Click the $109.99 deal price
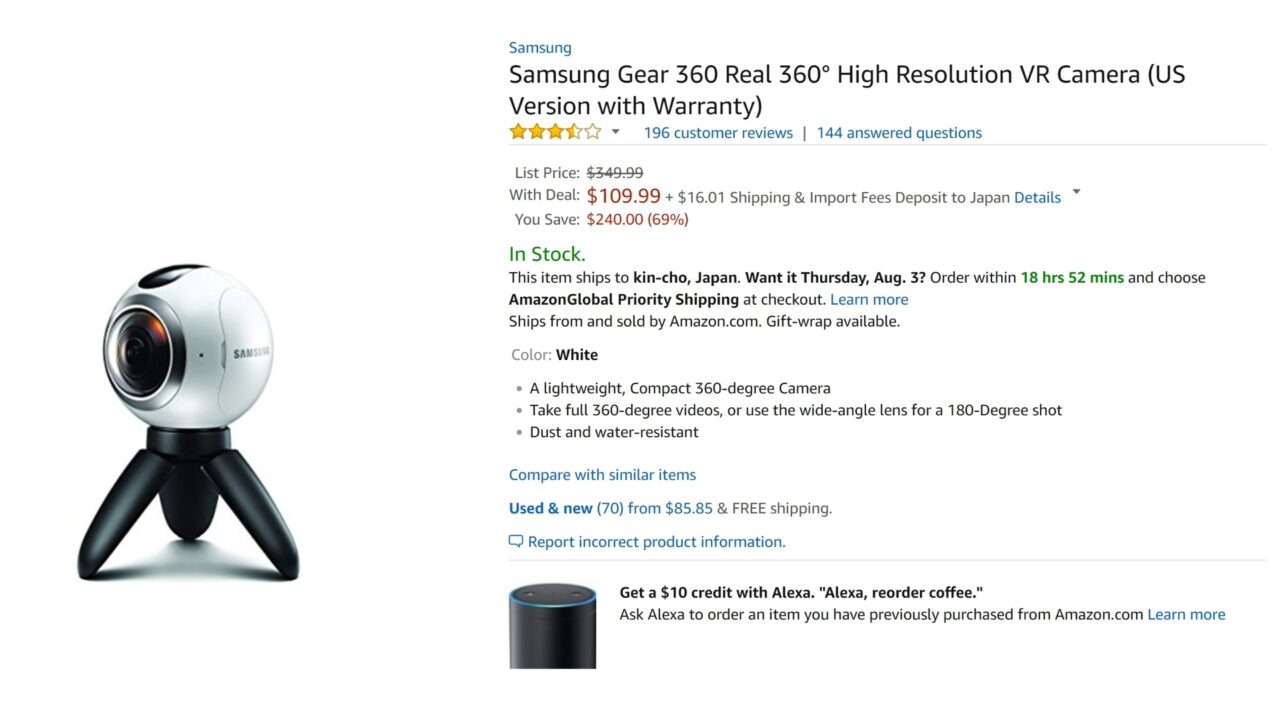This screenshot has height=720, width=1280. point(624,196)
